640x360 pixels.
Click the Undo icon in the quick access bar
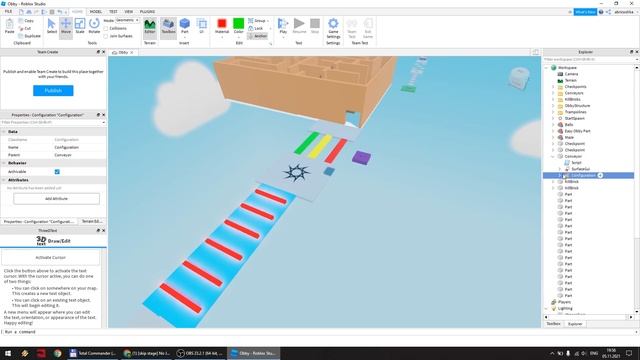click(60, 12)
